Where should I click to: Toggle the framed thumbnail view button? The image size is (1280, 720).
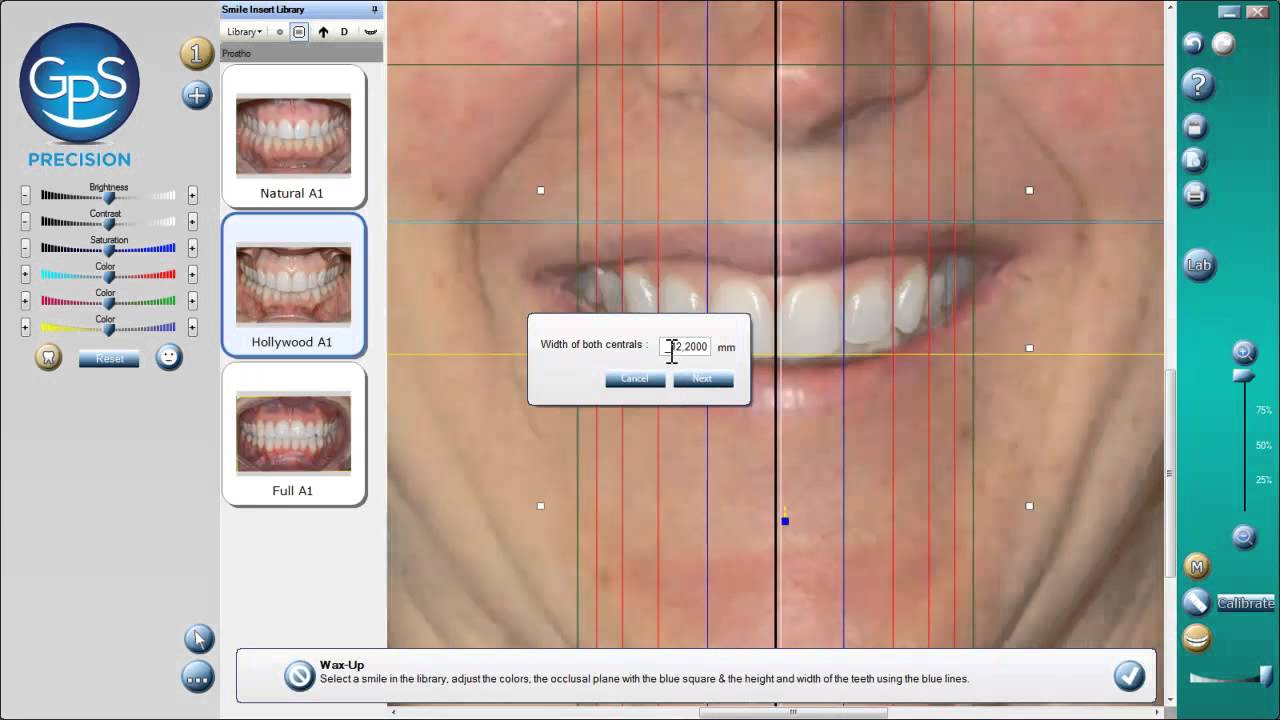[x=299, y=32]
